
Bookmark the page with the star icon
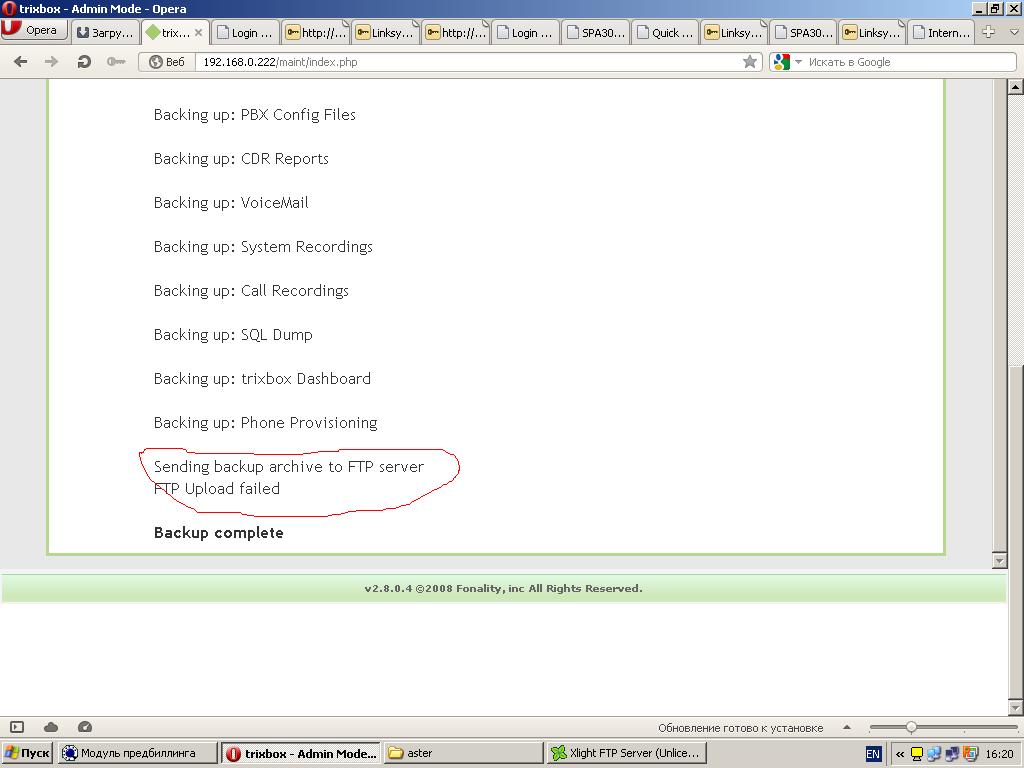coord(750,61)
